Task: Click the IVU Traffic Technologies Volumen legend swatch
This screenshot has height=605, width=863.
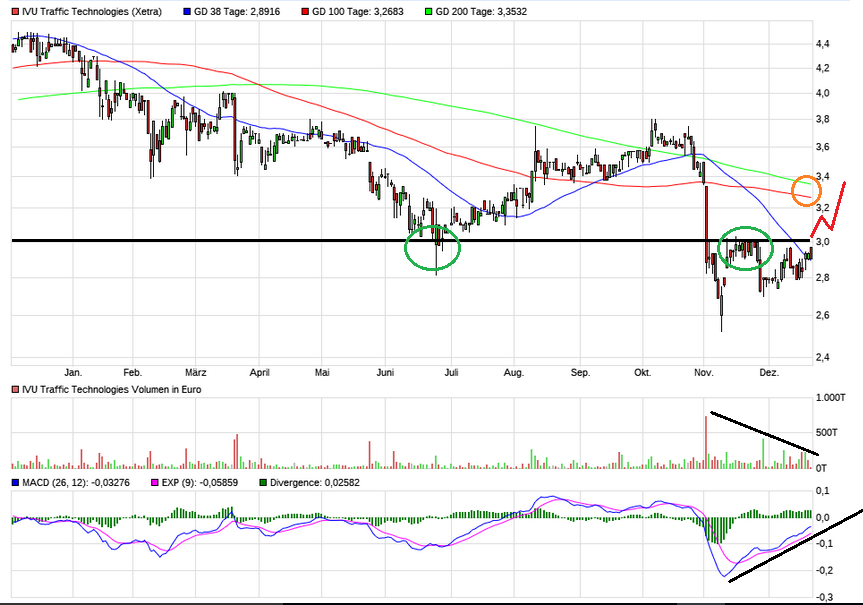Action: (15, 390)
